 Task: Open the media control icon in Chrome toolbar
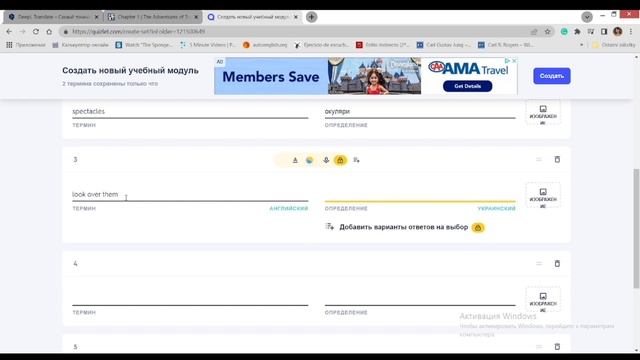pos(591,31)
